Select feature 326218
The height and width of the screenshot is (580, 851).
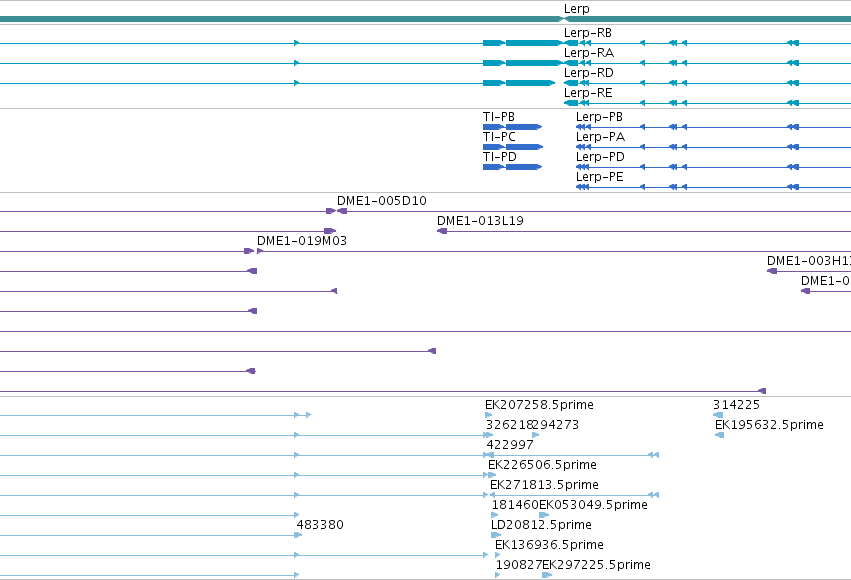509,425
